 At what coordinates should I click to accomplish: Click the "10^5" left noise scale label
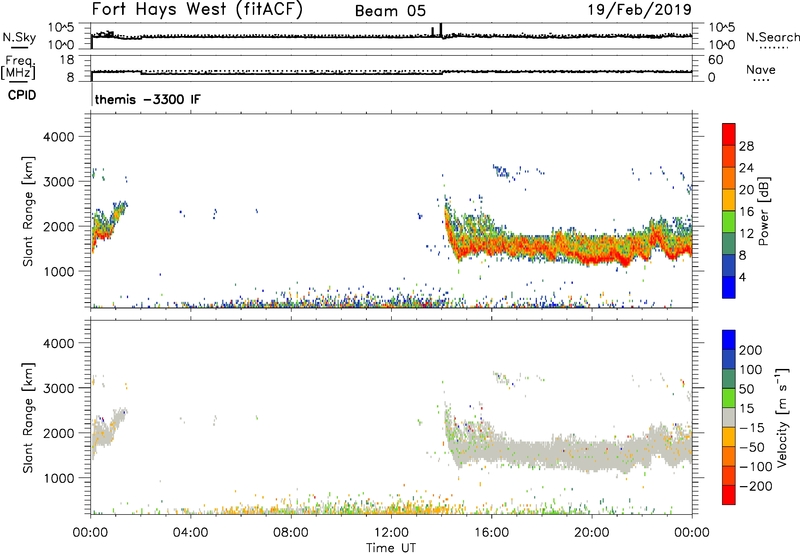(61, 28)
